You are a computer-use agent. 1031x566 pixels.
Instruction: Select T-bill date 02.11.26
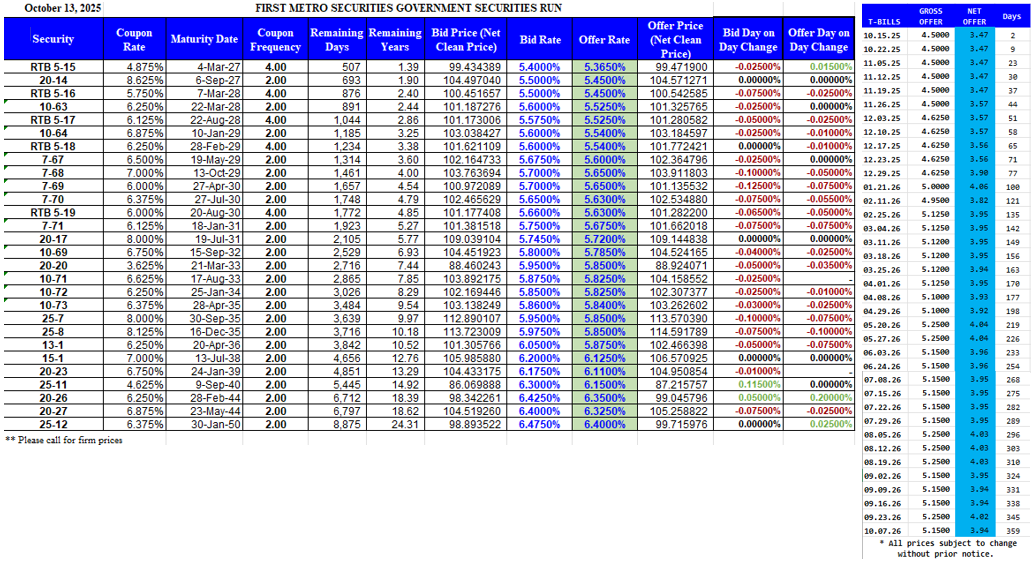pyautogui.click(x=881, y=200)
